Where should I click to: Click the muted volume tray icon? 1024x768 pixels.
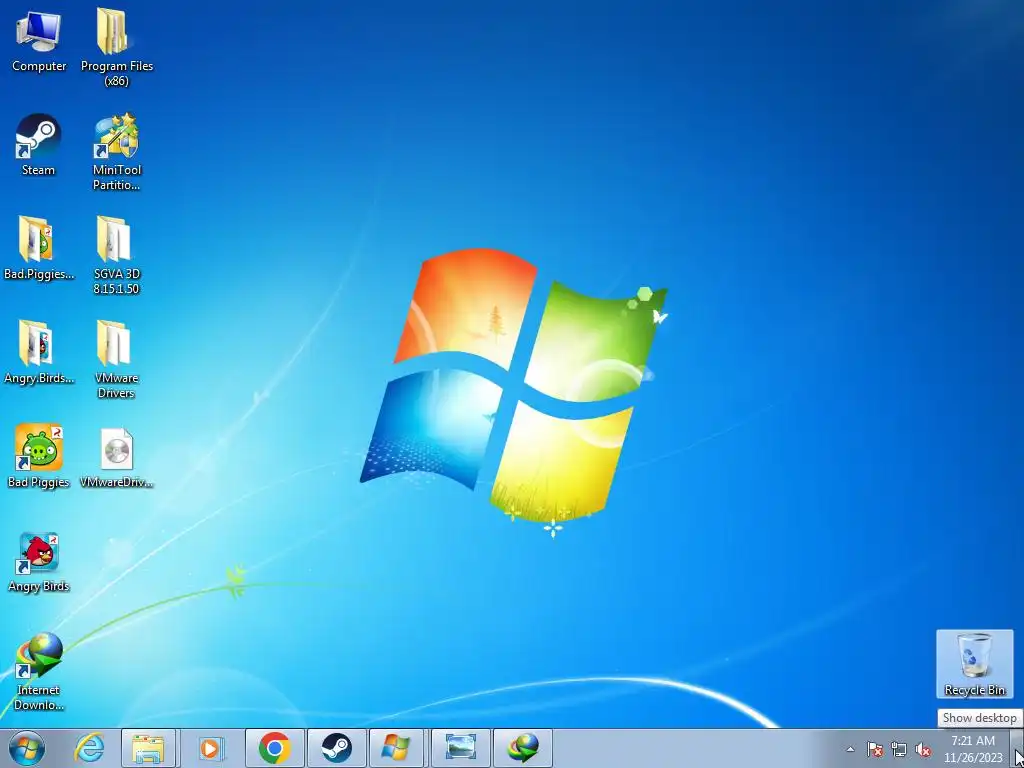[923, 749]
